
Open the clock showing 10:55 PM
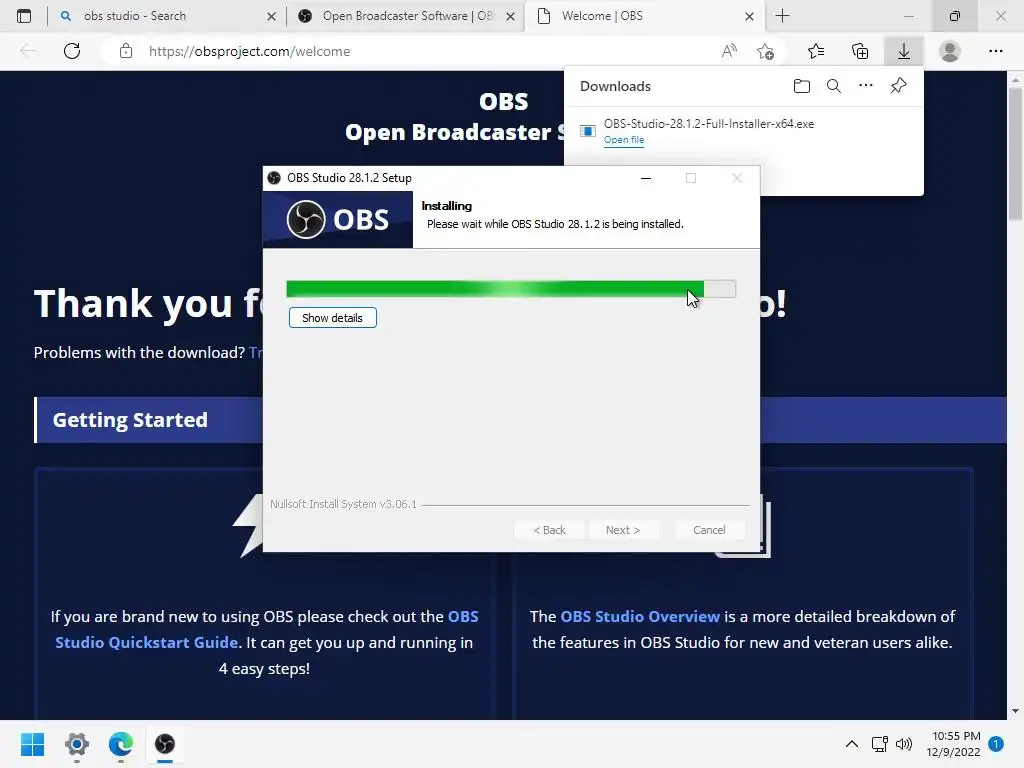(x=953, y=744)
